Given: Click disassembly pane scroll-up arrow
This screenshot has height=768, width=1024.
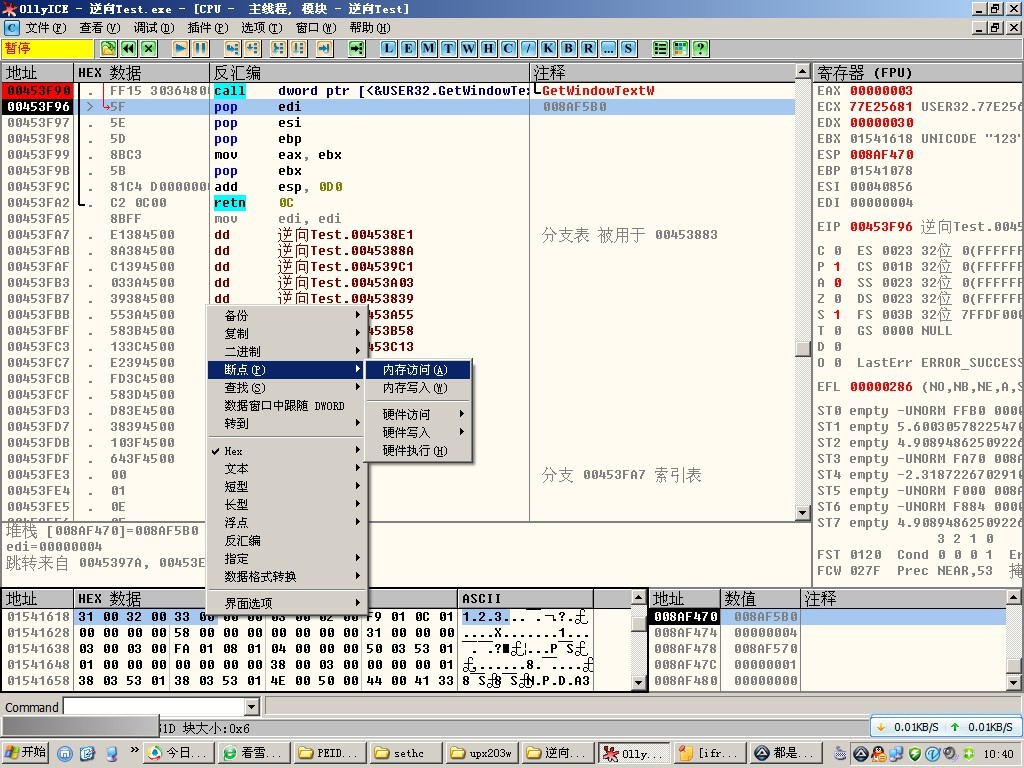Looking at the screenshot, I should click(x=803, y=71).
